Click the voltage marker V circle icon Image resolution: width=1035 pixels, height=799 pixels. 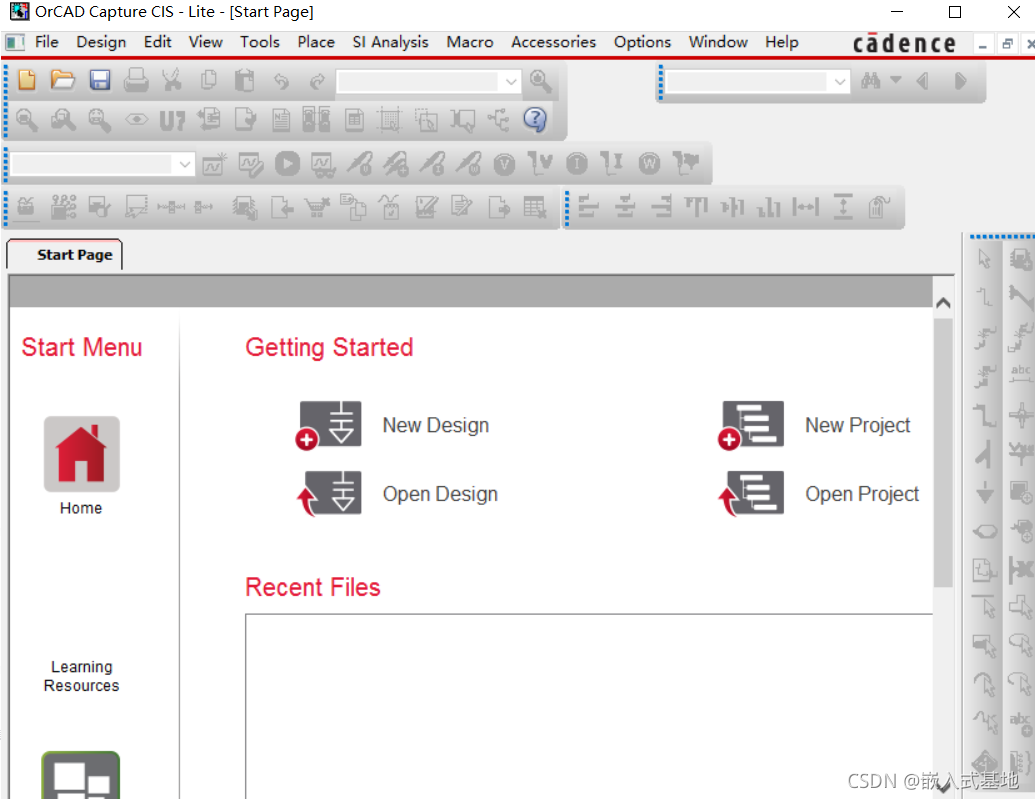coord(504,164)
